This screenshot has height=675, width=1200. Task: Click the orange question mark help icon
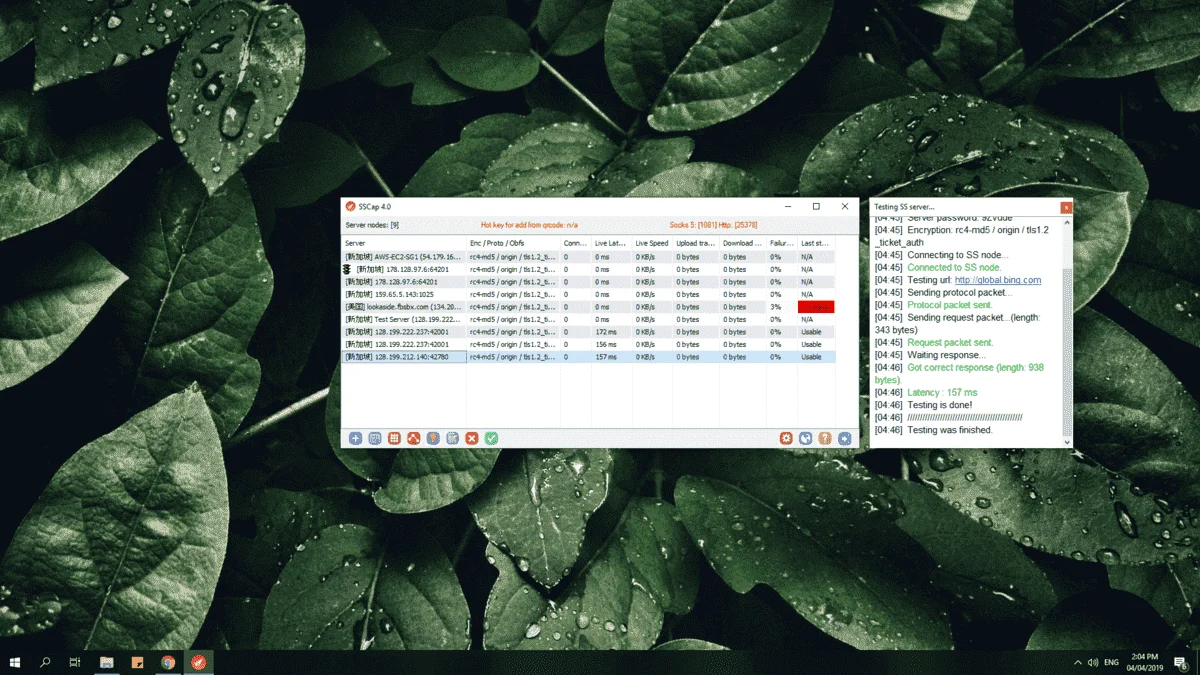click(825, 438)
